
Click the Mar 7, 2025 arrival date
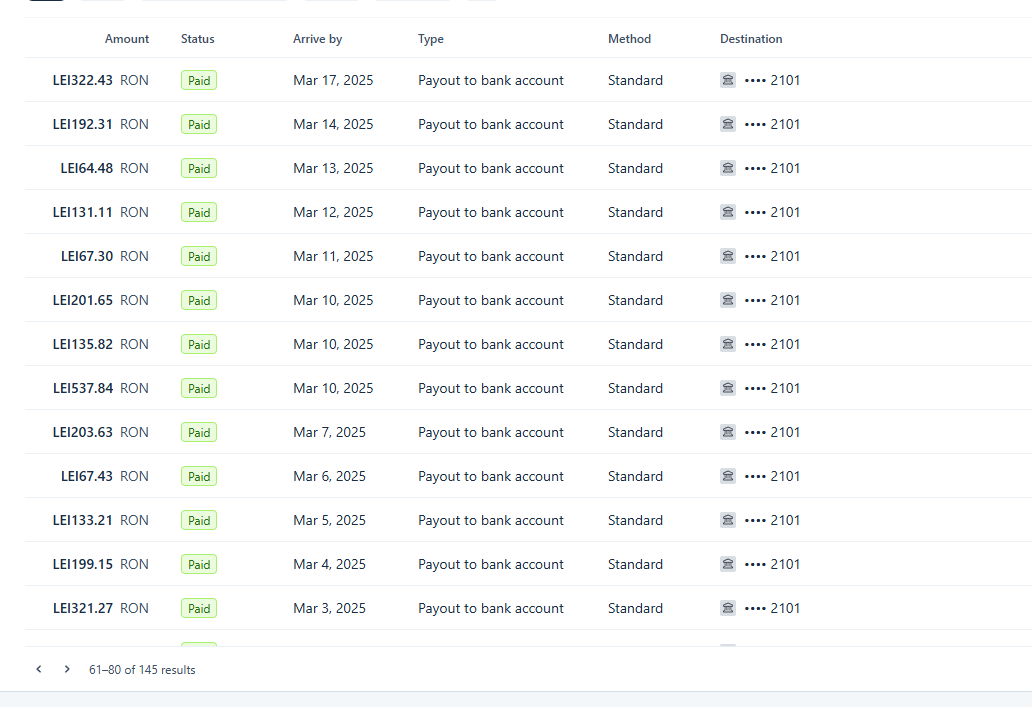(x=329, y=432)
